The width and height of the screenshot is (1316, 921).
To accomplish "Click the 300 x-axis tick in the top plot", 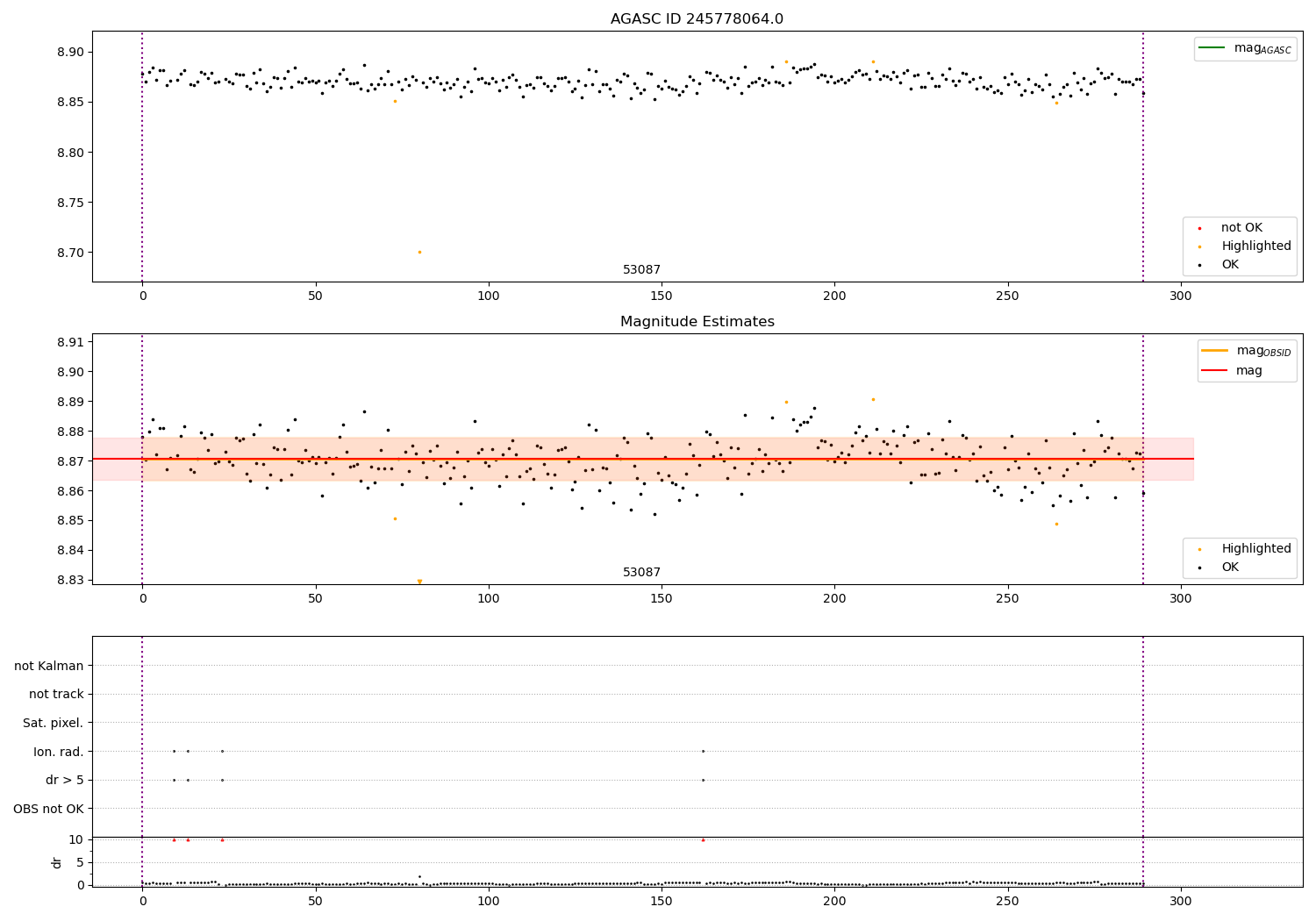I will pos(1181,296).
